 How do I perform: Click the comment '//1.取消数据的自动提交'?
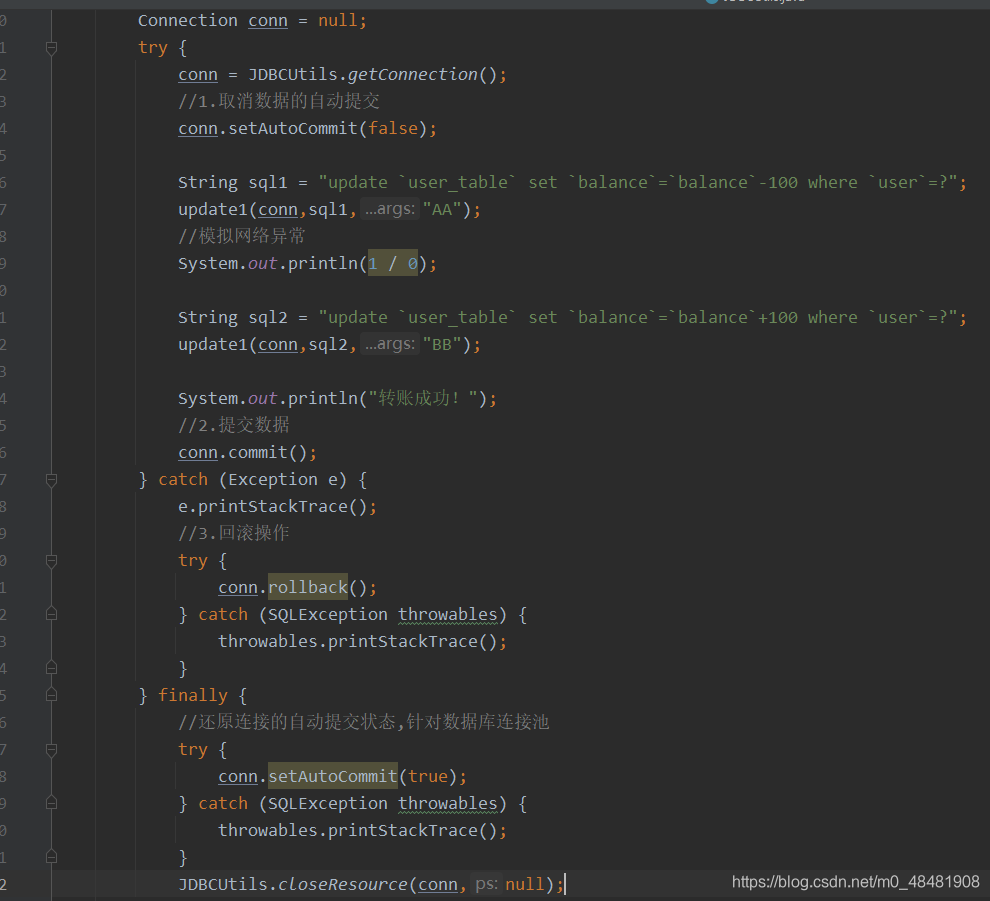pos(278,101)
